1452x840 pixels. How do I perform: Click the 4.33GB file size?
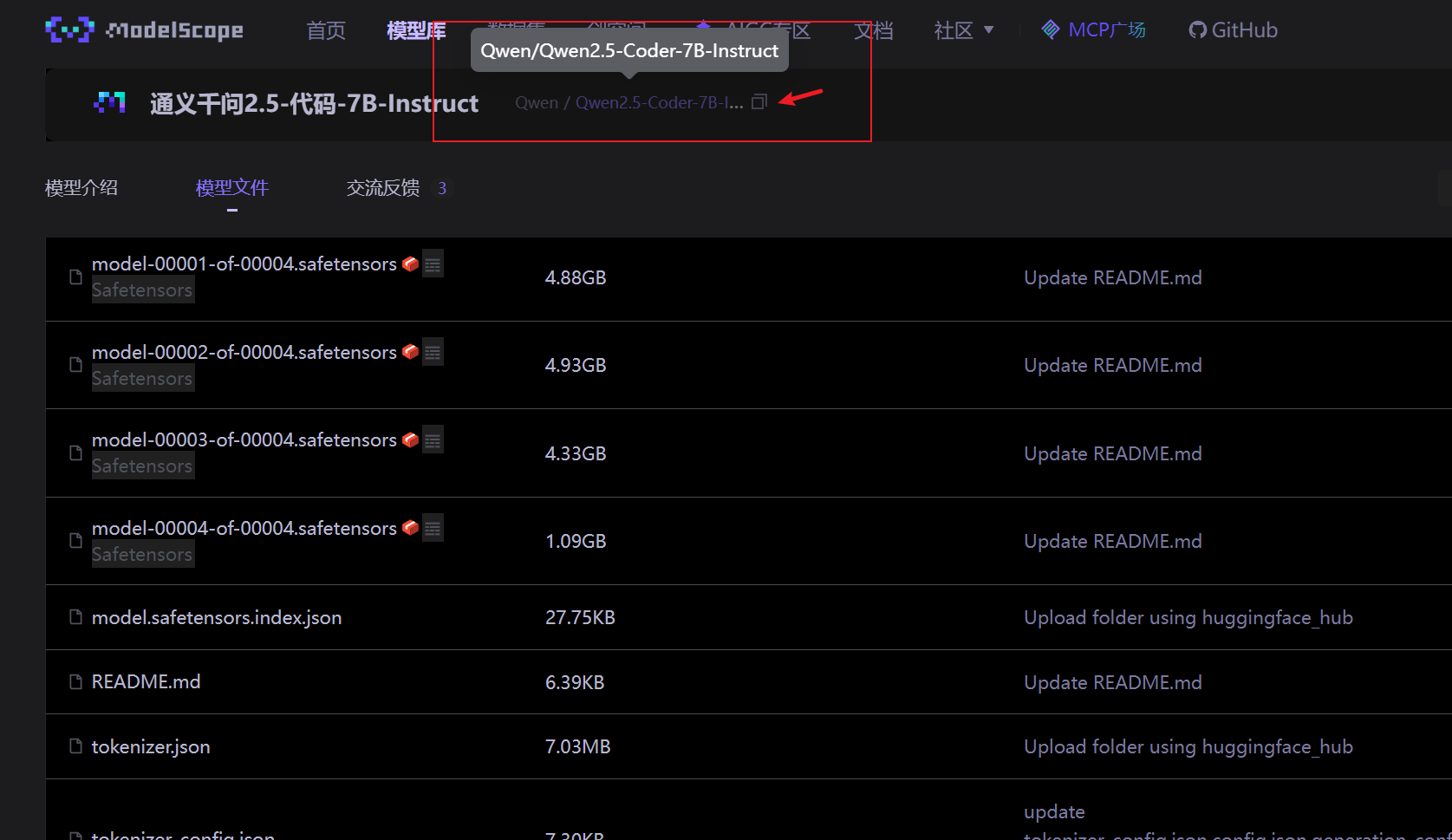point(576,453)
